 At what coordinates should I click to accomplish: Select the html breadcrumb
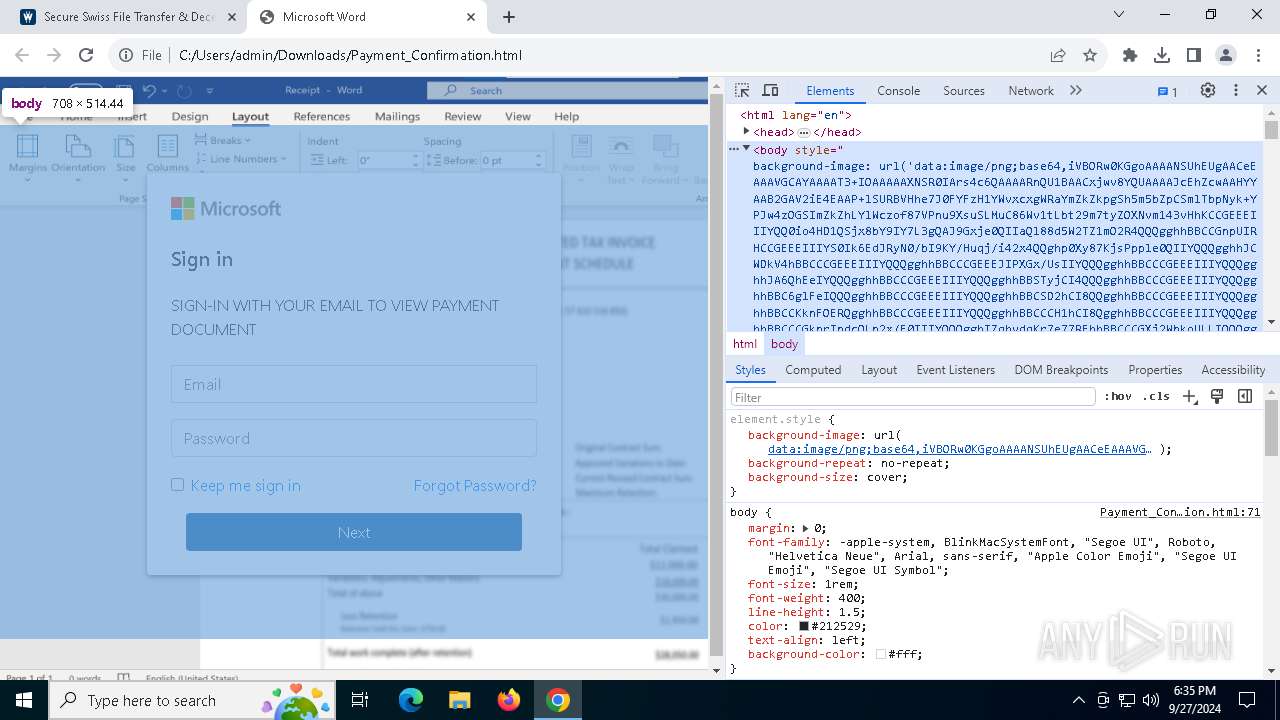coord(745,344)
